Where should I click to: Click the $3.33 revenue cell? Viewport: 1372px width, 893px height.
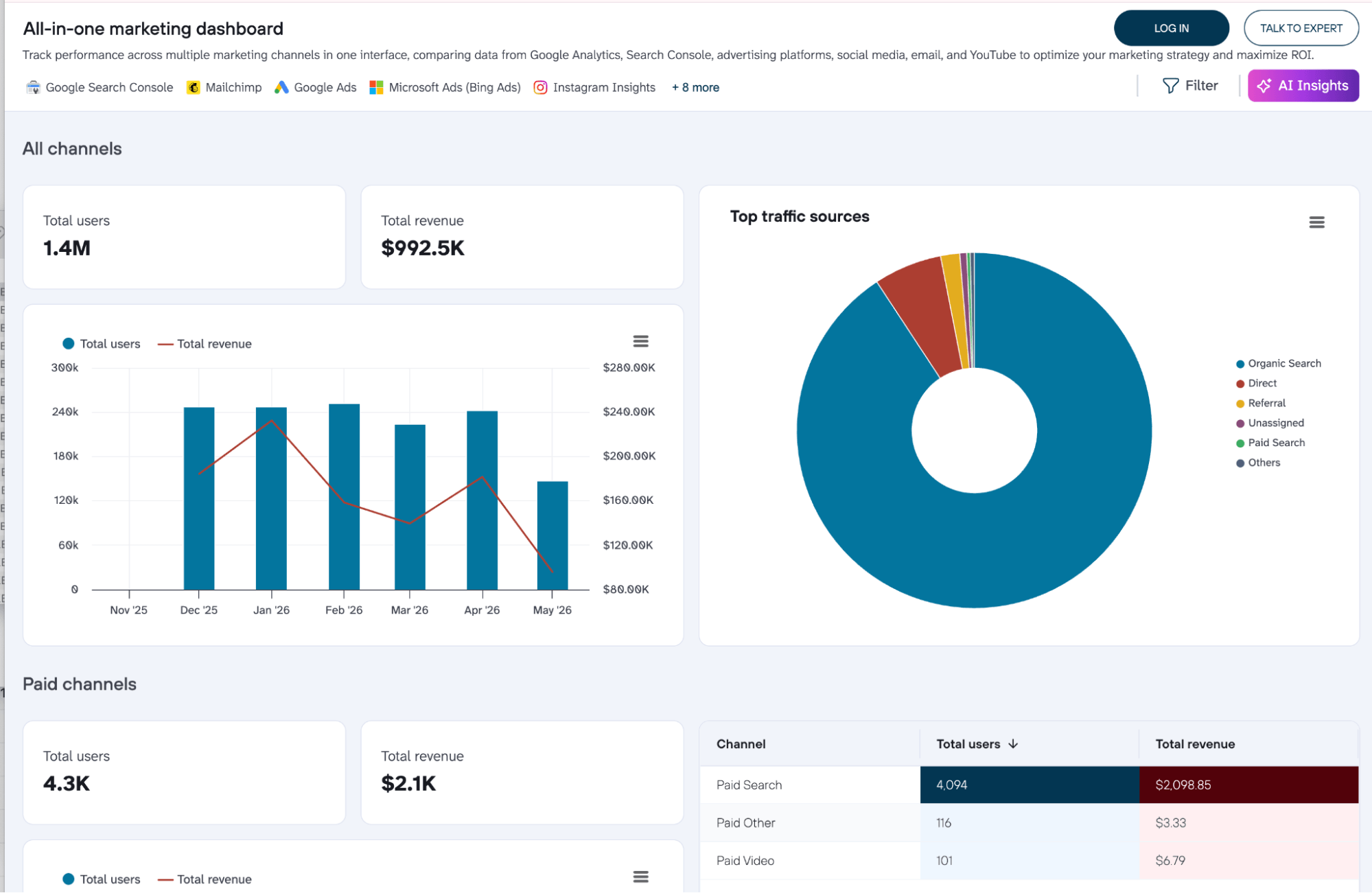(x=1248, y=822)
